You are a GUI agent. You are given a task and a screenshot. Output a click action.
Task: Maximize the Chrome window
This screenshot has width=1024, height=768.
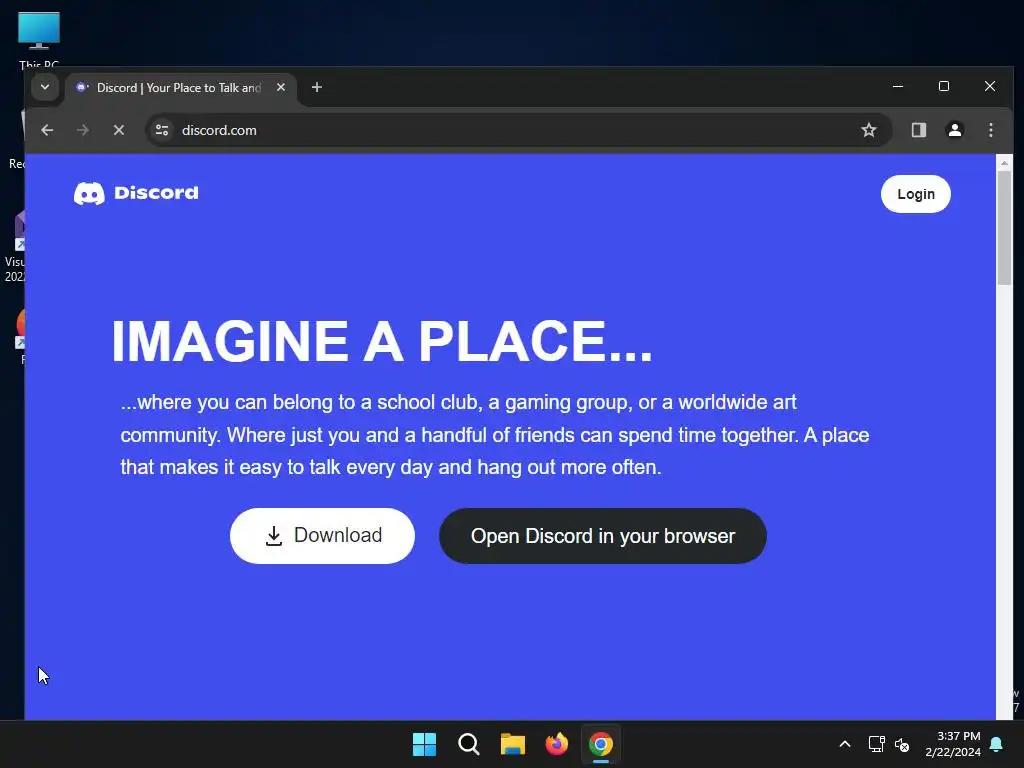(944, 86)
